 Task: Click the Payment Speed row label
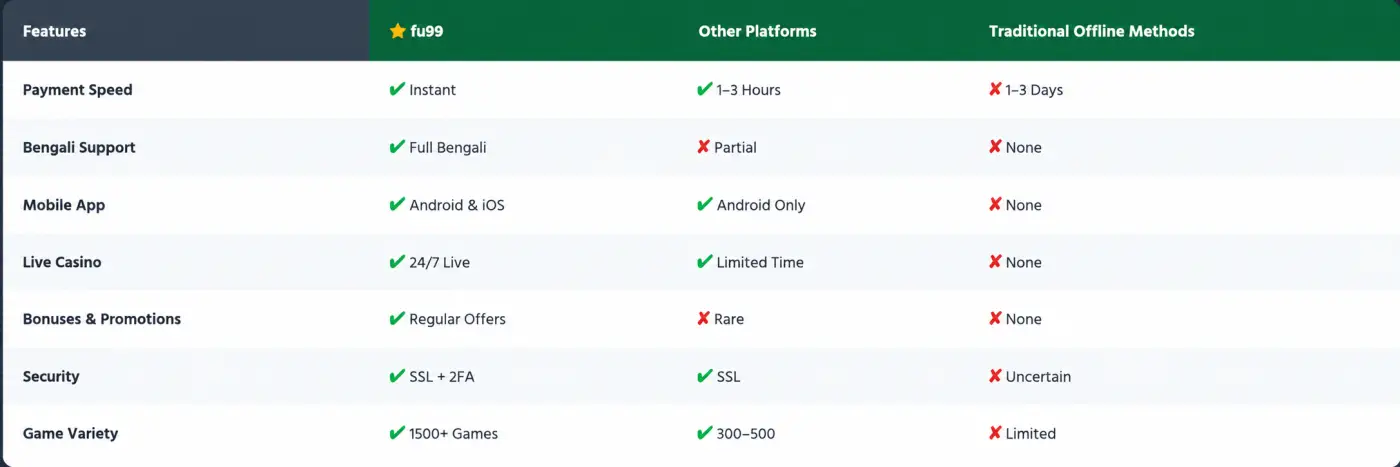(x=77, y=90)
